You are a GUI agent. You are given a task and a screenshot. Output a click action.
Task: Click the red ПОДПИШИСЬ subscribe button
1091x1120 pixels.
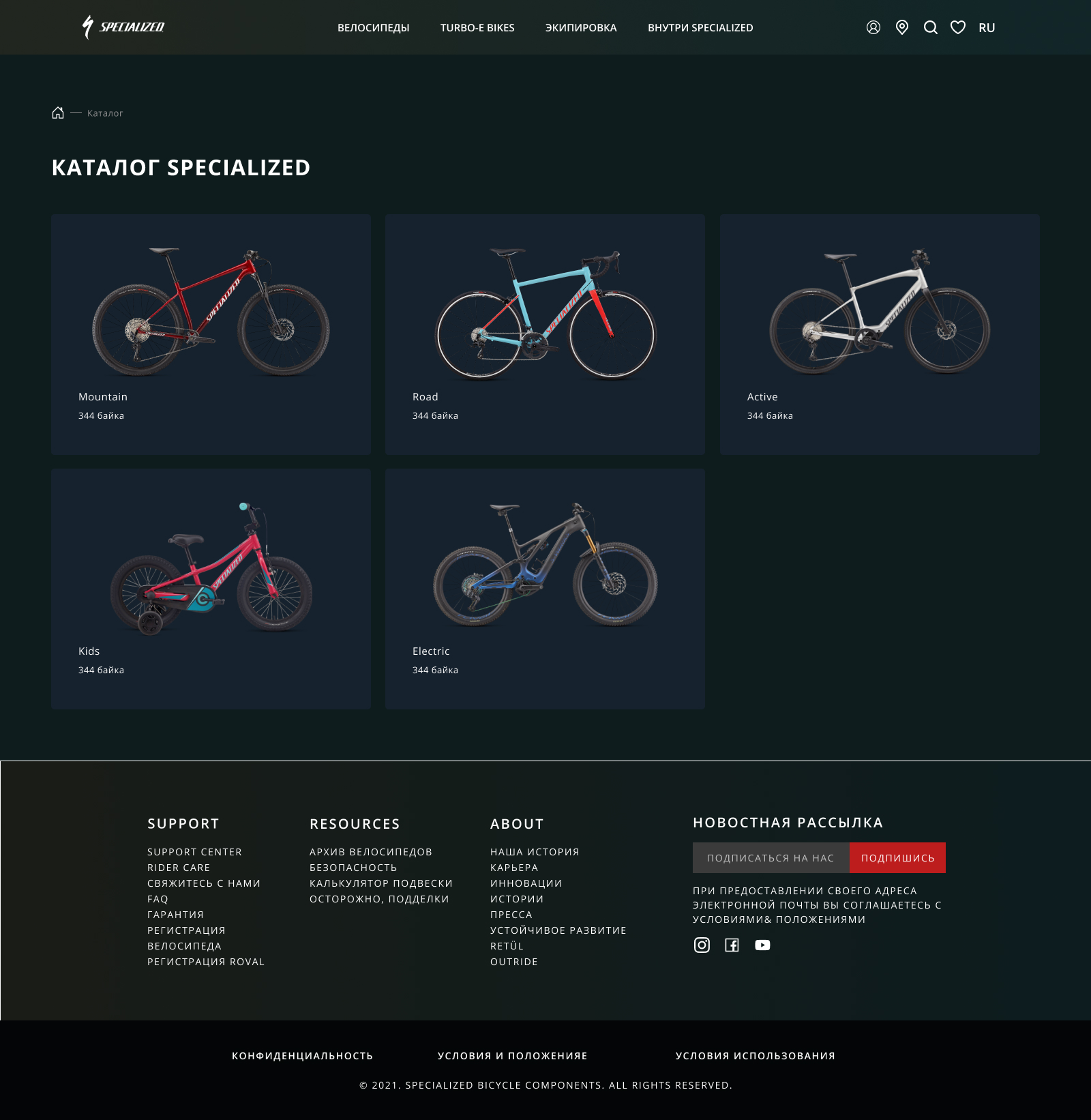point(897,857)
